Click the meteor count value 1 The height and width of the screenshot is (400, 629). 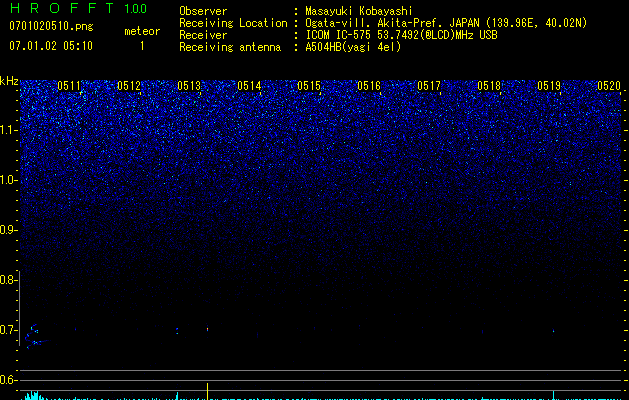142,46
